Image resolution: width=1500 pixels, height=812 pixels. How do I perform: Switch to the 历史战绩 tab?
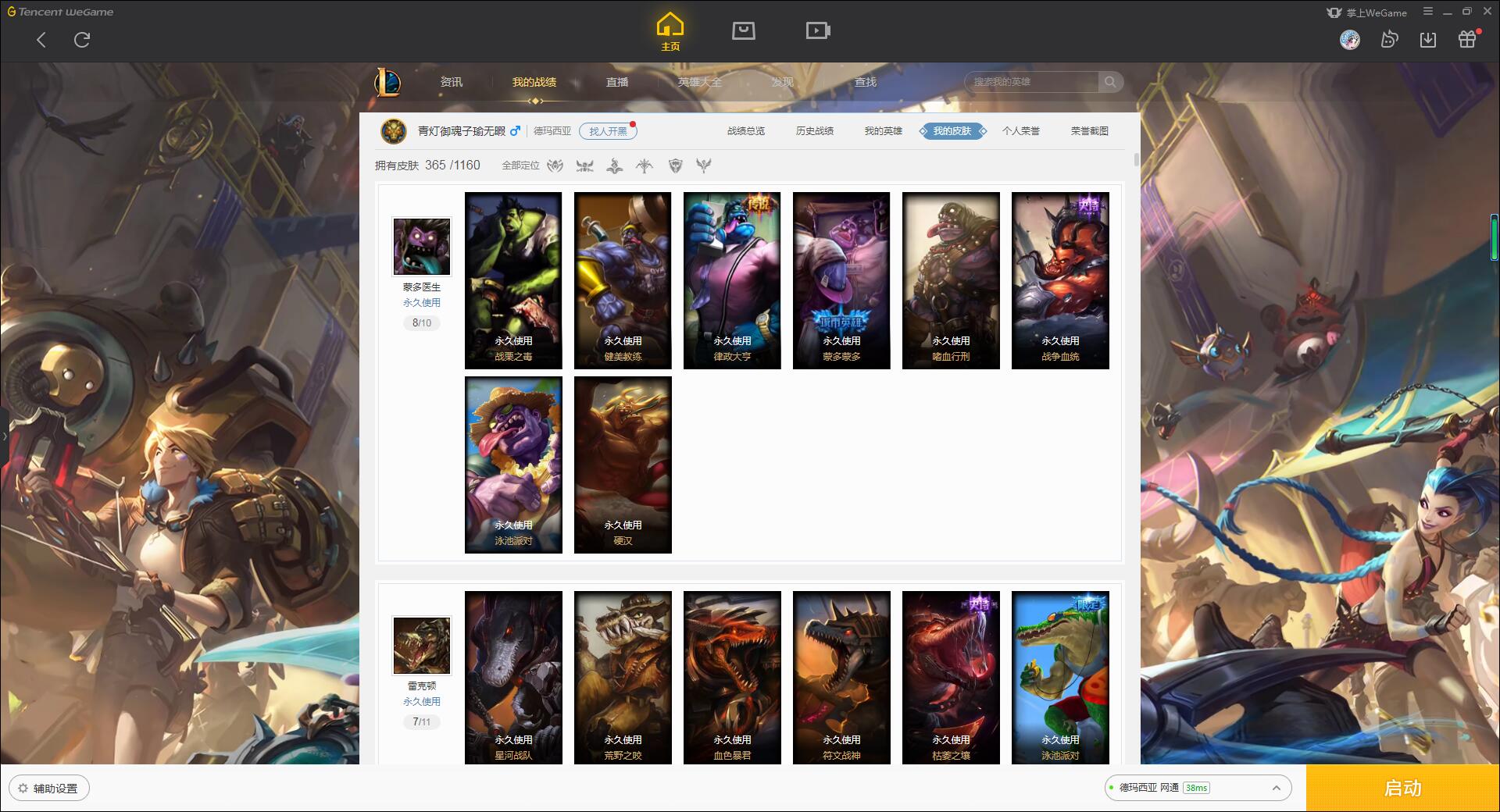[x=814, y=131]
